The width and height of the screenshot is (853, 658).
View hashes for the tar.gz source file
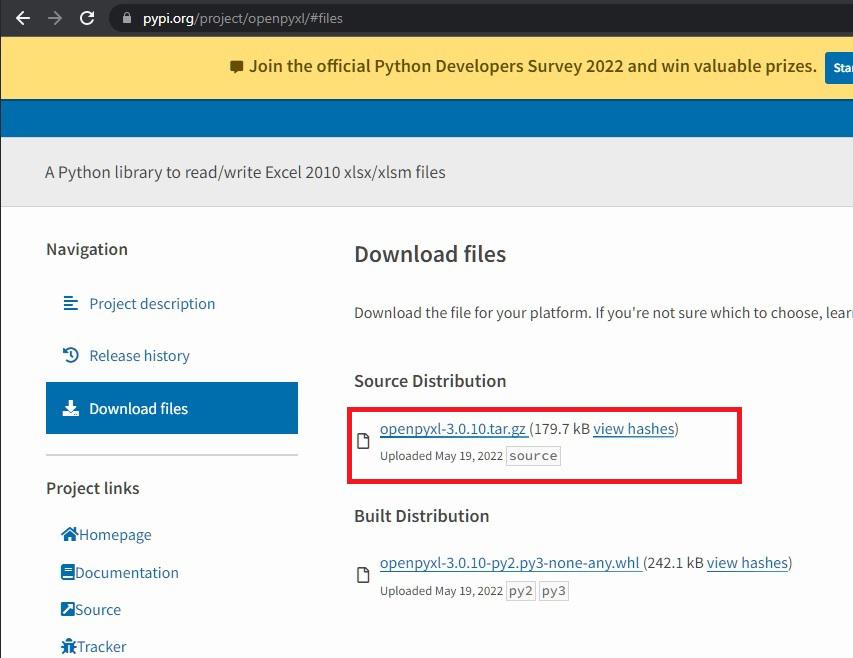point(634,429)
